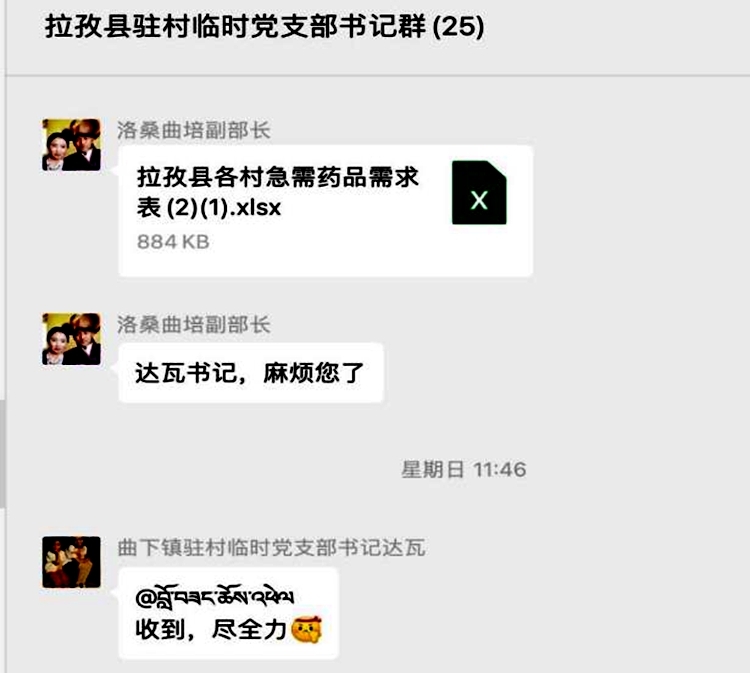Open 洛桑曲培副部长's avatar beside the file message
This screenshot has height=673, width=750.
[71, 145]
